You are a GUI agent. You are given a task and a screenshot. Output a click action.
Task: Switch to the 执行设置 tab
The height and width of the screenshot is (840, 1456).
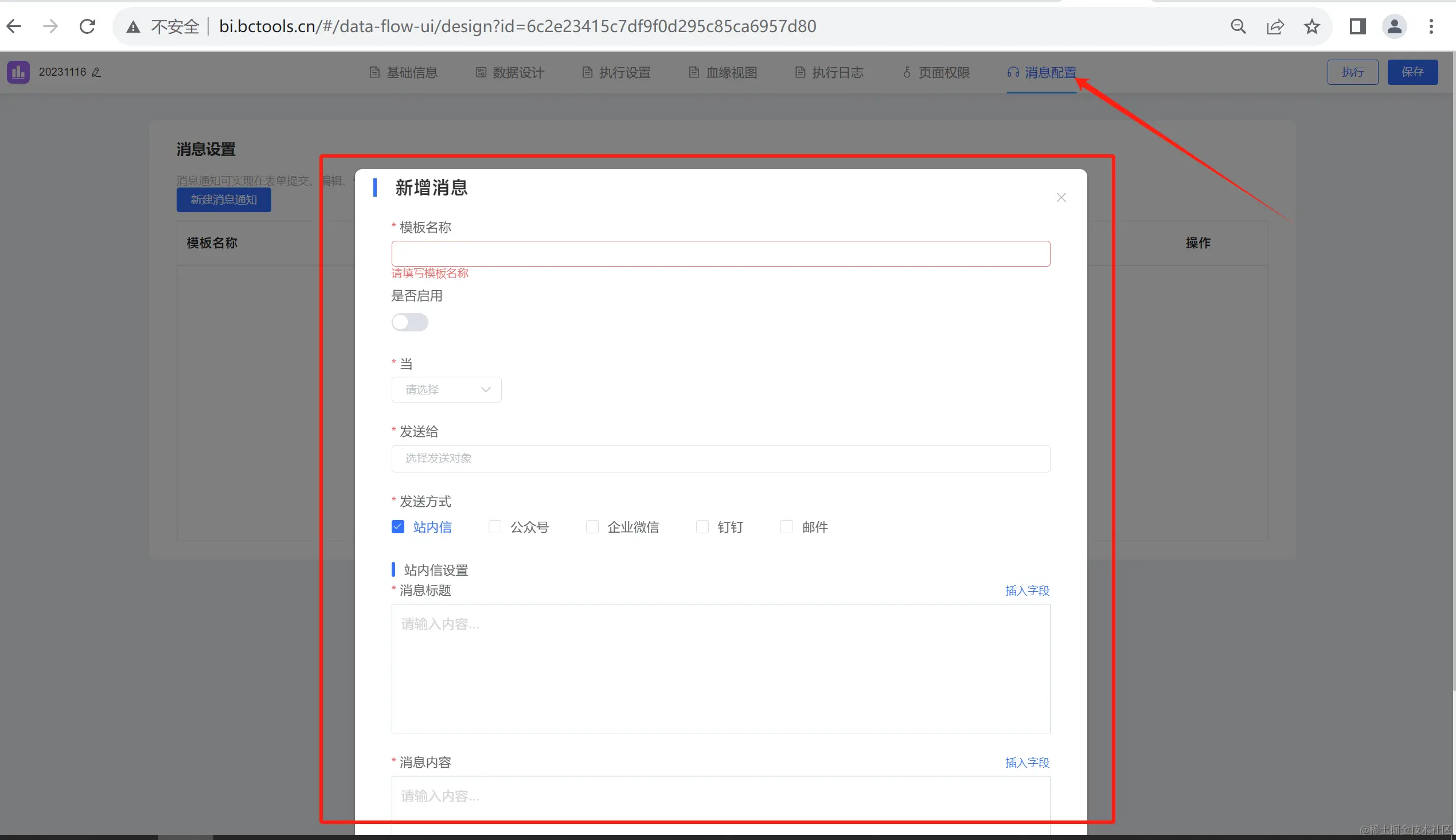click(616, 73)
